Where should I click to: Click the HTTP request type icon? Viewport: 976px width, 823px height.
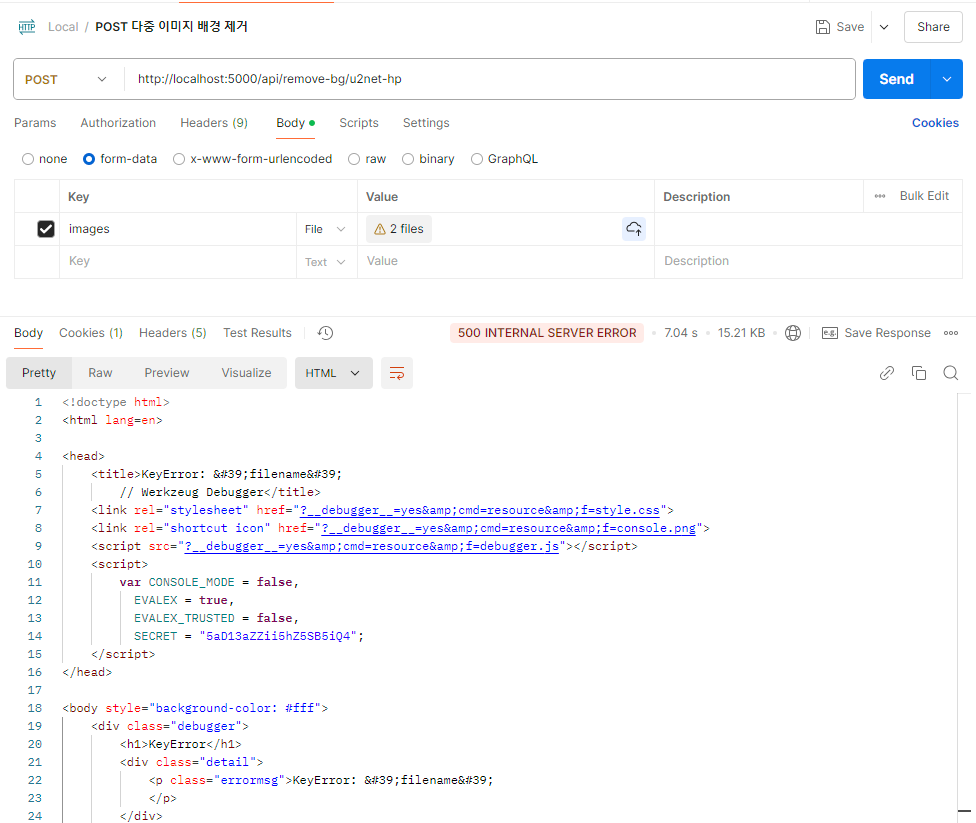coord(27,27)
